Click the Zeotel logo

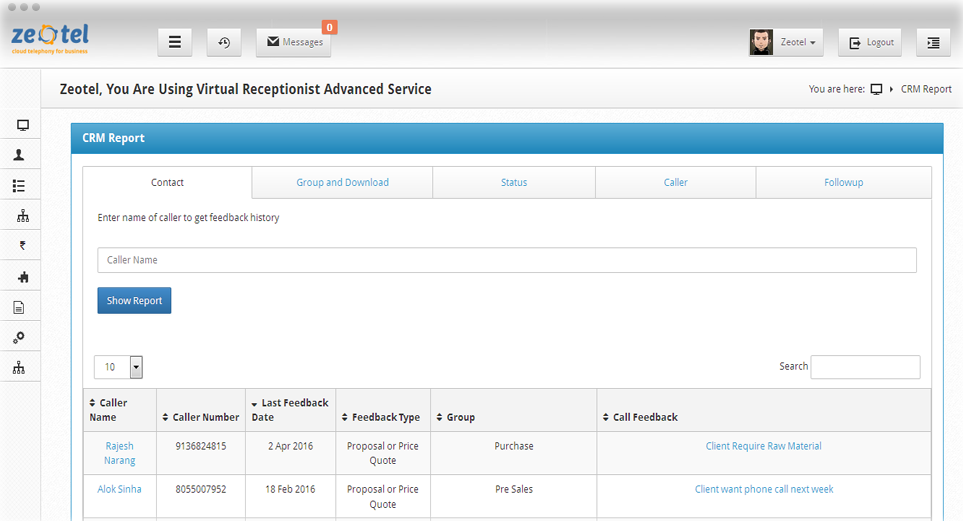pyautogui.click(x=50, y=38)
